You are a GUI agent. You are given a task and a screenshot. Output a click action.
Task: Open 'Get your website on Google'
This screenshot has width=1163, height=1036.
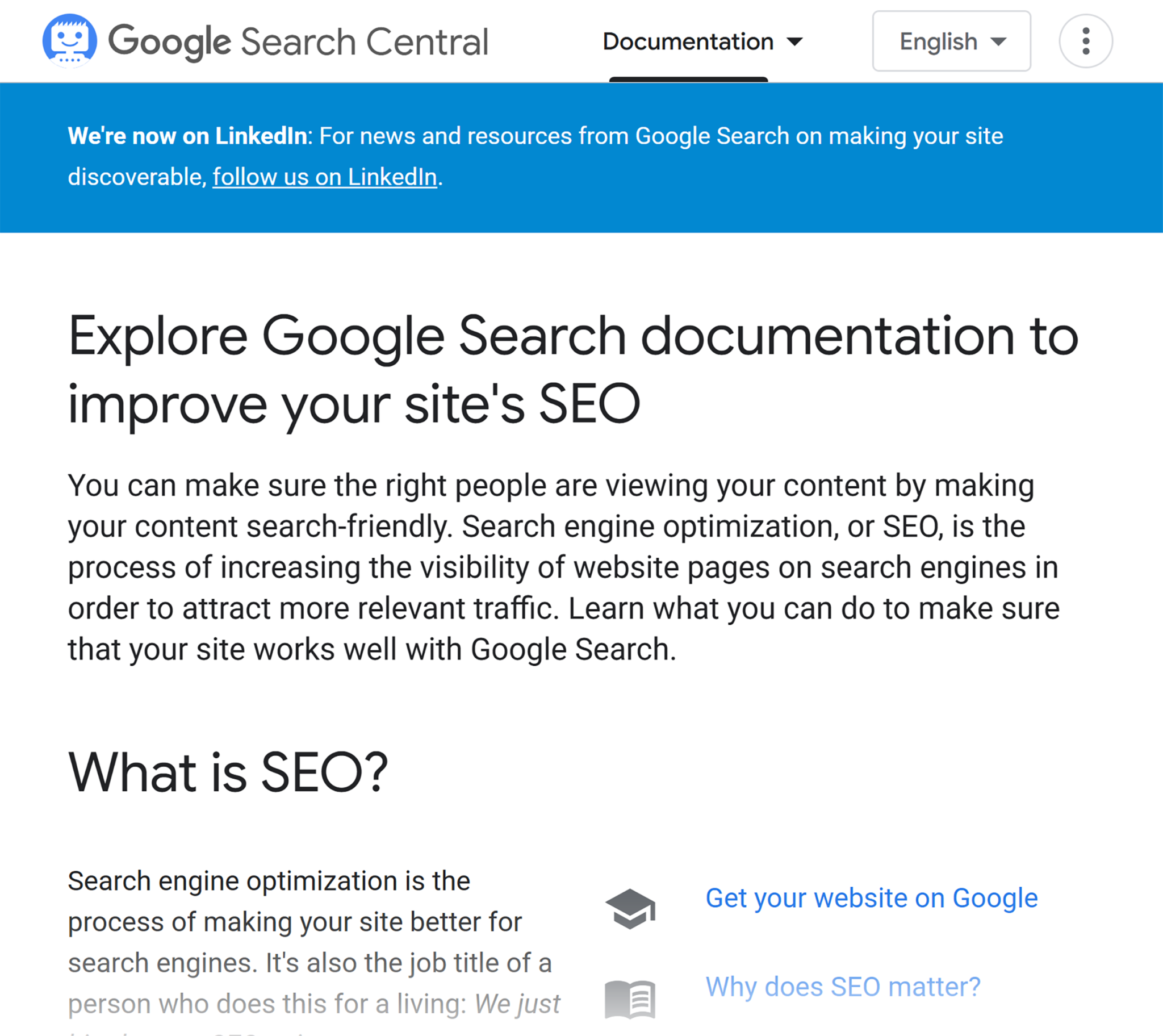(872, 897)
